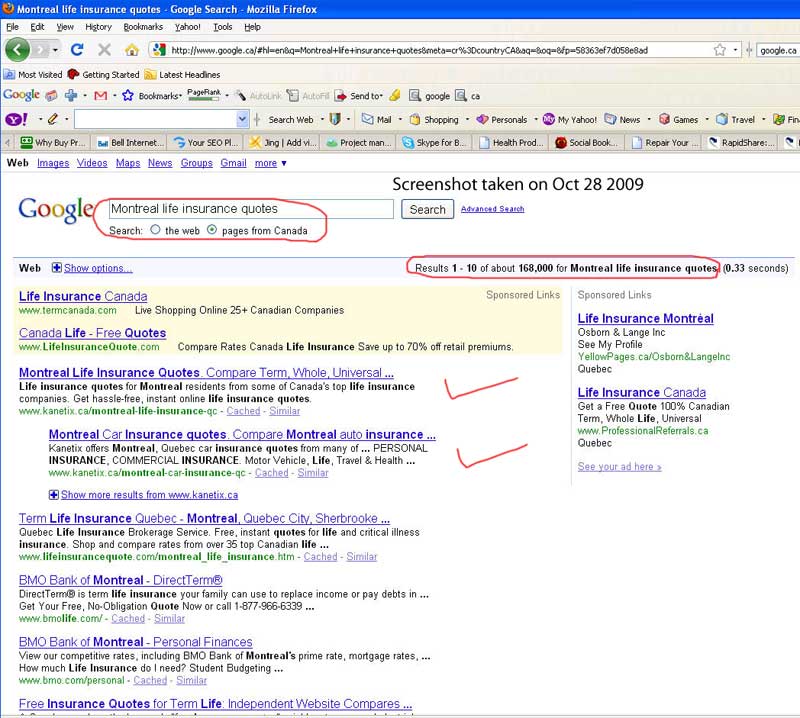800x718 pixels.
Task: Bookmark this page with the star icon
Action: 719,49
